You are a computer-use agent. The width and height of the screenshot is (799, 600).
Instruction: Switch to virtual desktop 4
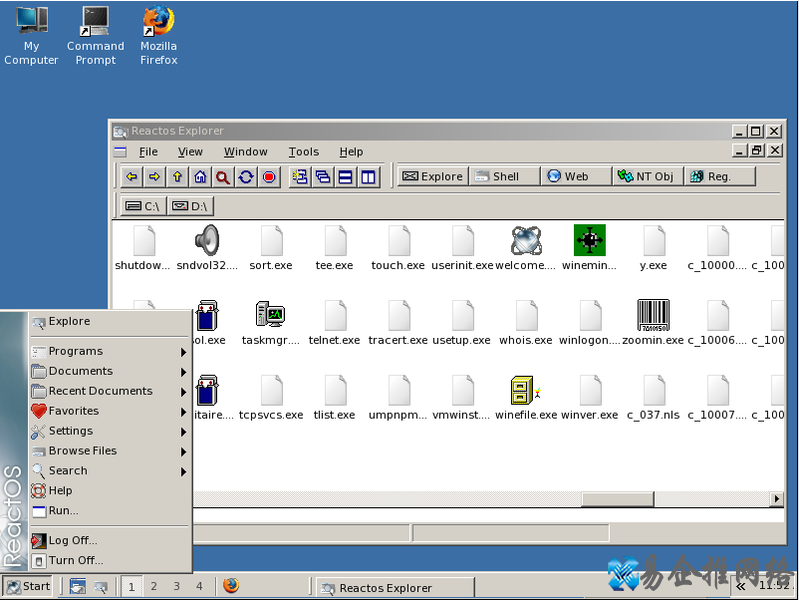[x=199, y=586]
